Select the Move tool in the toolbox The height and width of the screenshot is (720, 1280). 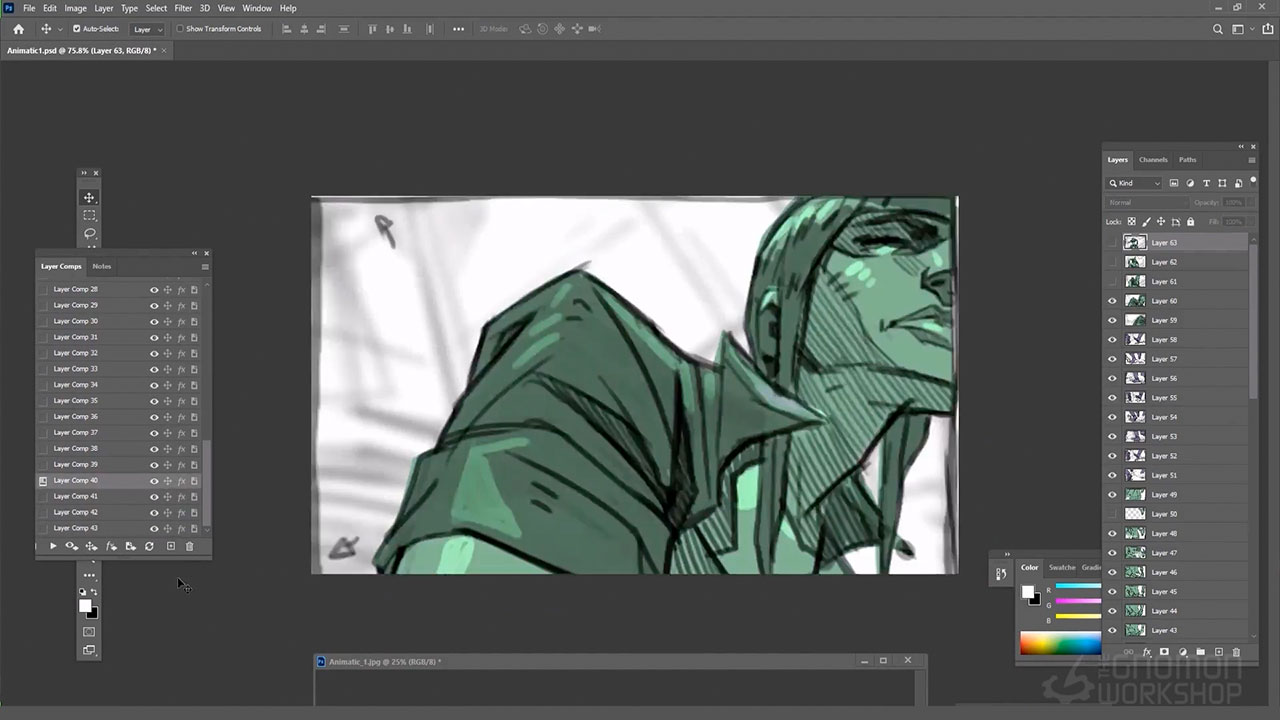[89, 198]
